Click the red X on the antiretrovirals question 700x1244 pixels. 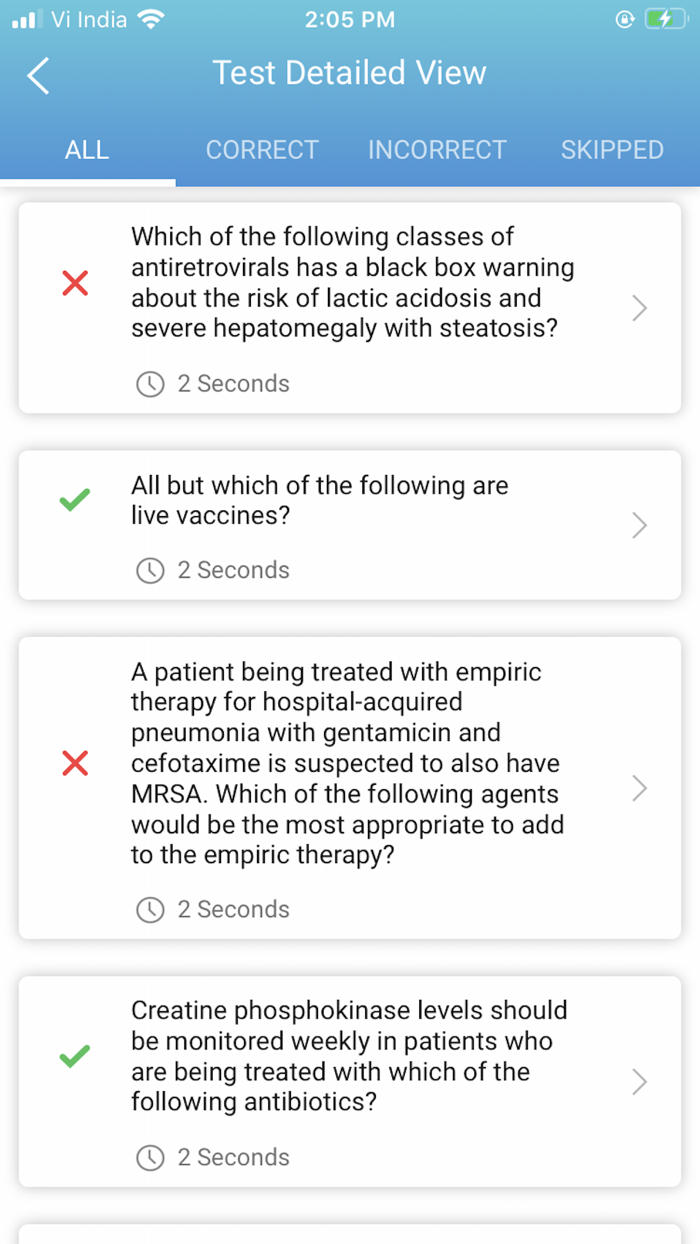pos(74,283)
